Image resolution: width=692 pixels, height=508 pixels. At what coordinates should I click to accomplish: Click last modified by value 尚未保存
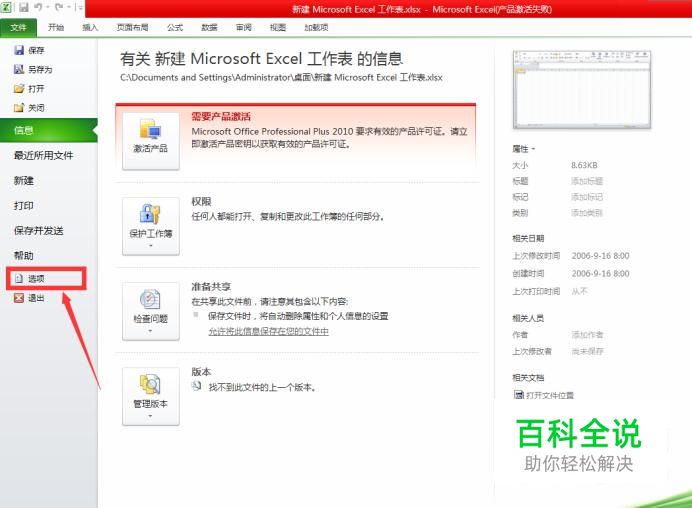click(x=587, y=352)
